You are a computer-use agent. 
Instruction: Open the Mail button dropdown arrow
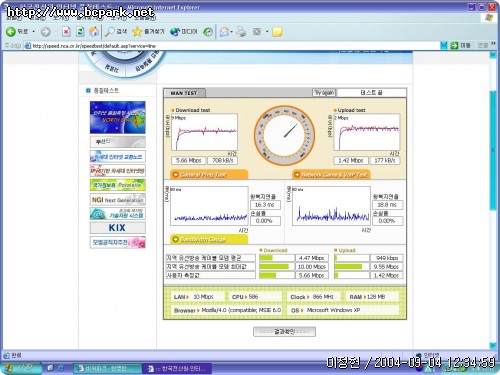232,32
